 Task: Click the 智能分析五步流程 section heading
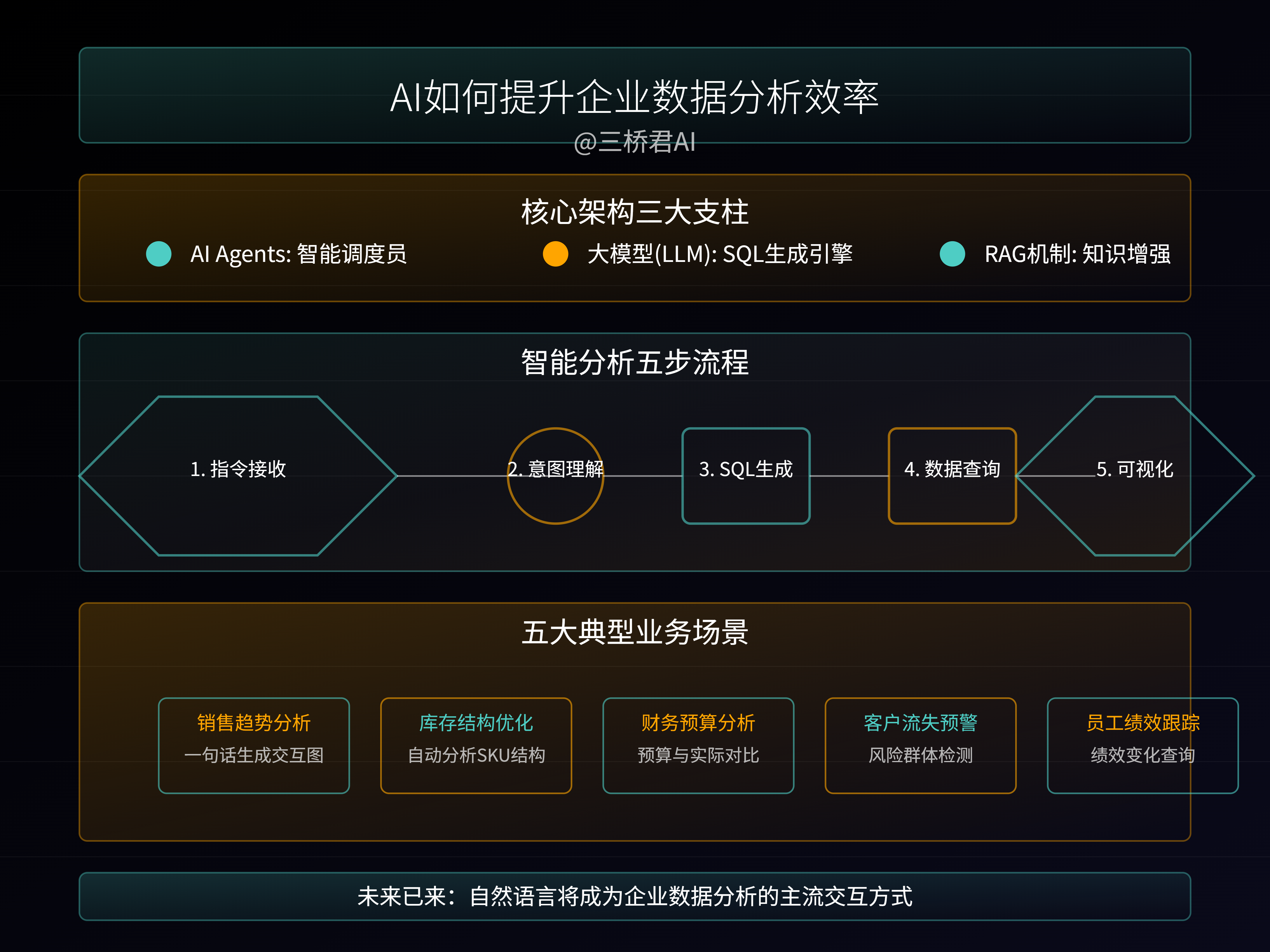coord(634,362)
